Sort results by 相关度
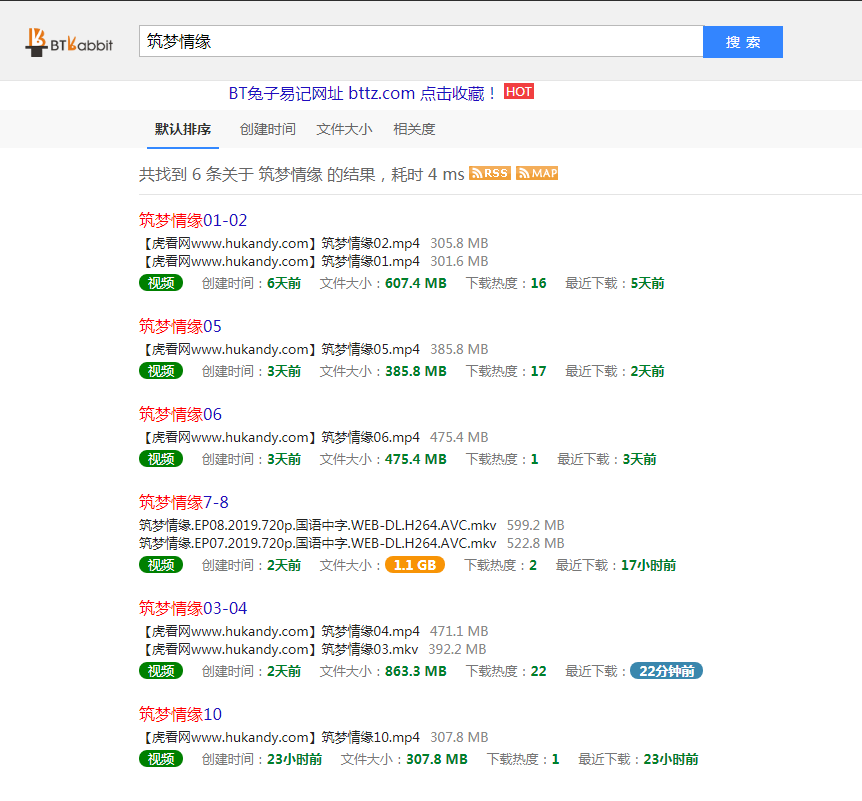Screen dimensions: 862x801 point(414,129)
